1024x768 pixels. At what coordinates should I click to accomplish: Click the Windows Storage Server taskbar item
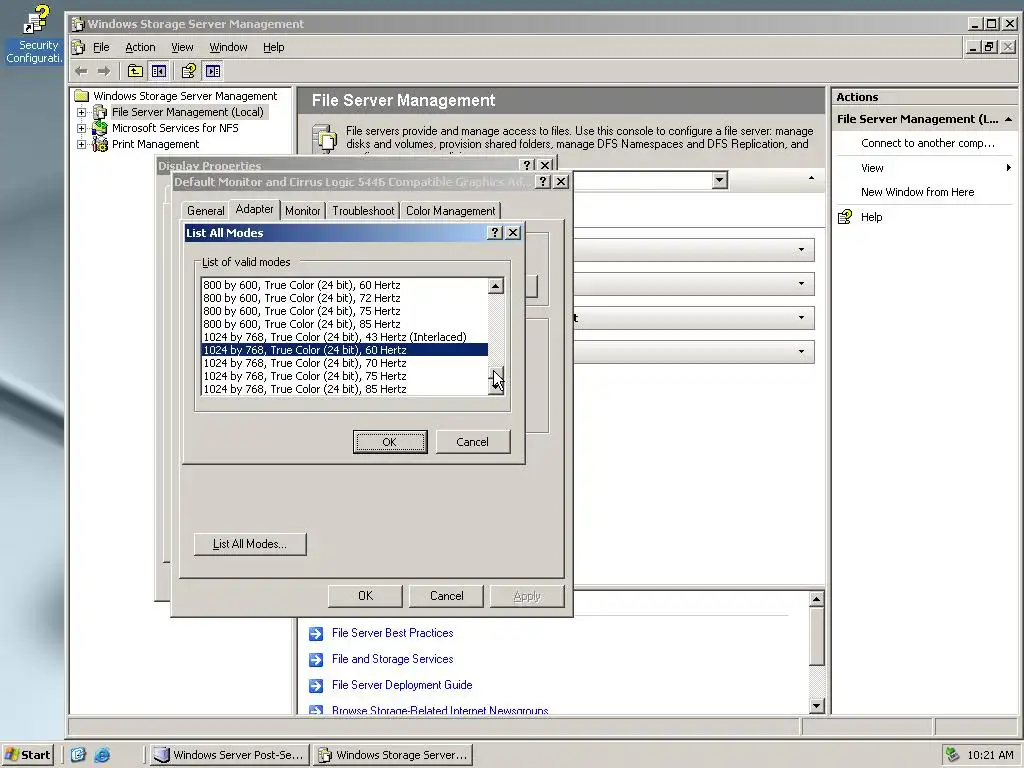coord(393,755)
